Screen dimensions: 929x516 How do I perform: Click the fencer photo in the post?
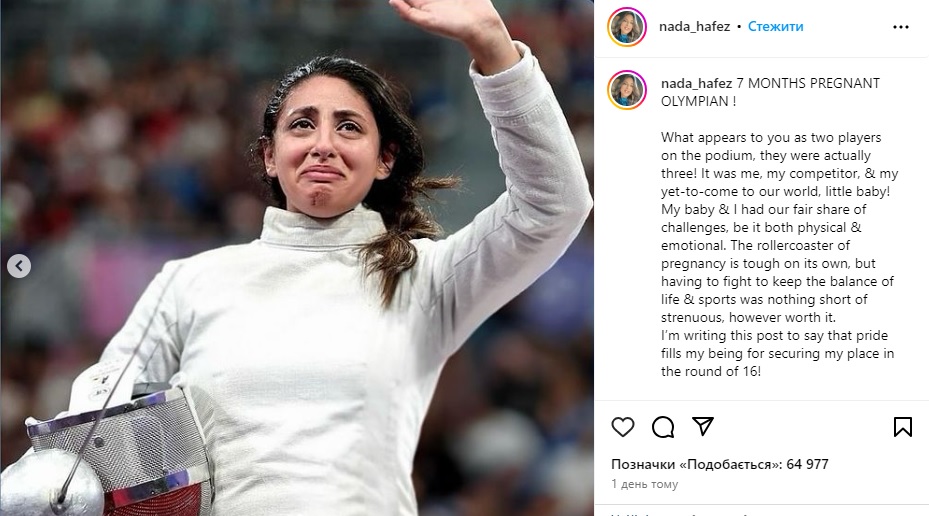click(297, 258)
